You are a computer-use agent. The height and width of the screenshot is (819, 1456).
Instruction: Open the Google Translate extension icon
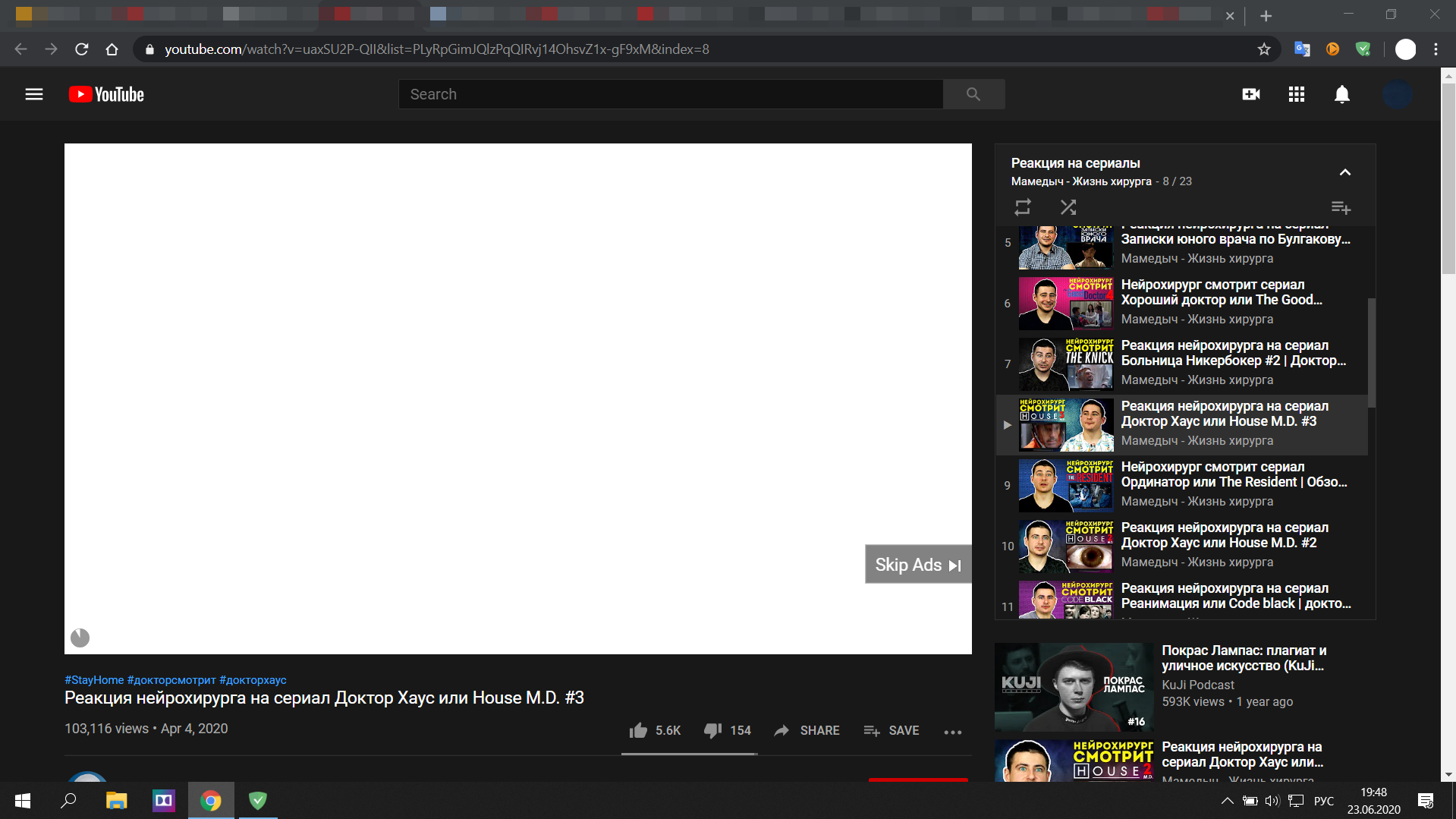pos(1302,49)
